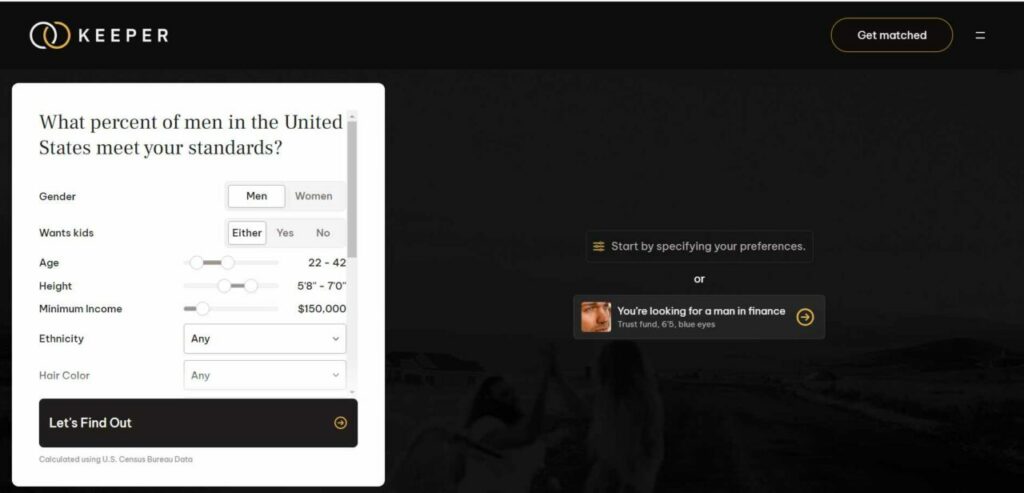Click the Ethnicity dropdown chevron
Screen dimensions: 1024x493
pos(336,339)
